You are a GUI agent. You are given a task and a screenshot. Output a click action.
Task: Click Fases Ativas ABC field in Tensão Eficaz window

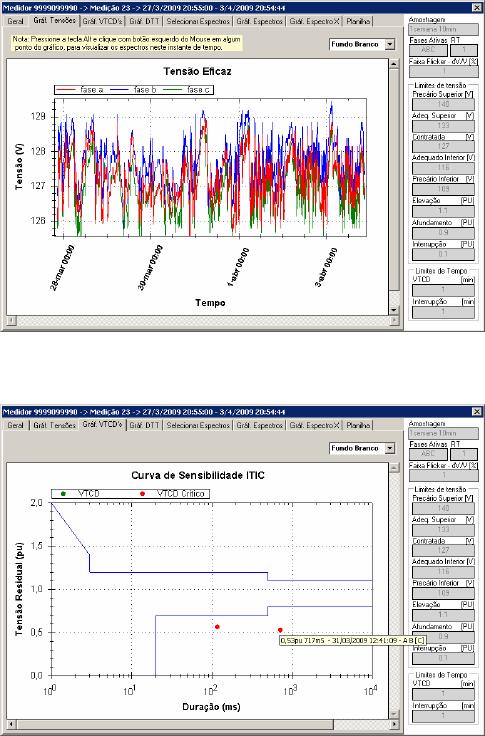coord(428,50)
